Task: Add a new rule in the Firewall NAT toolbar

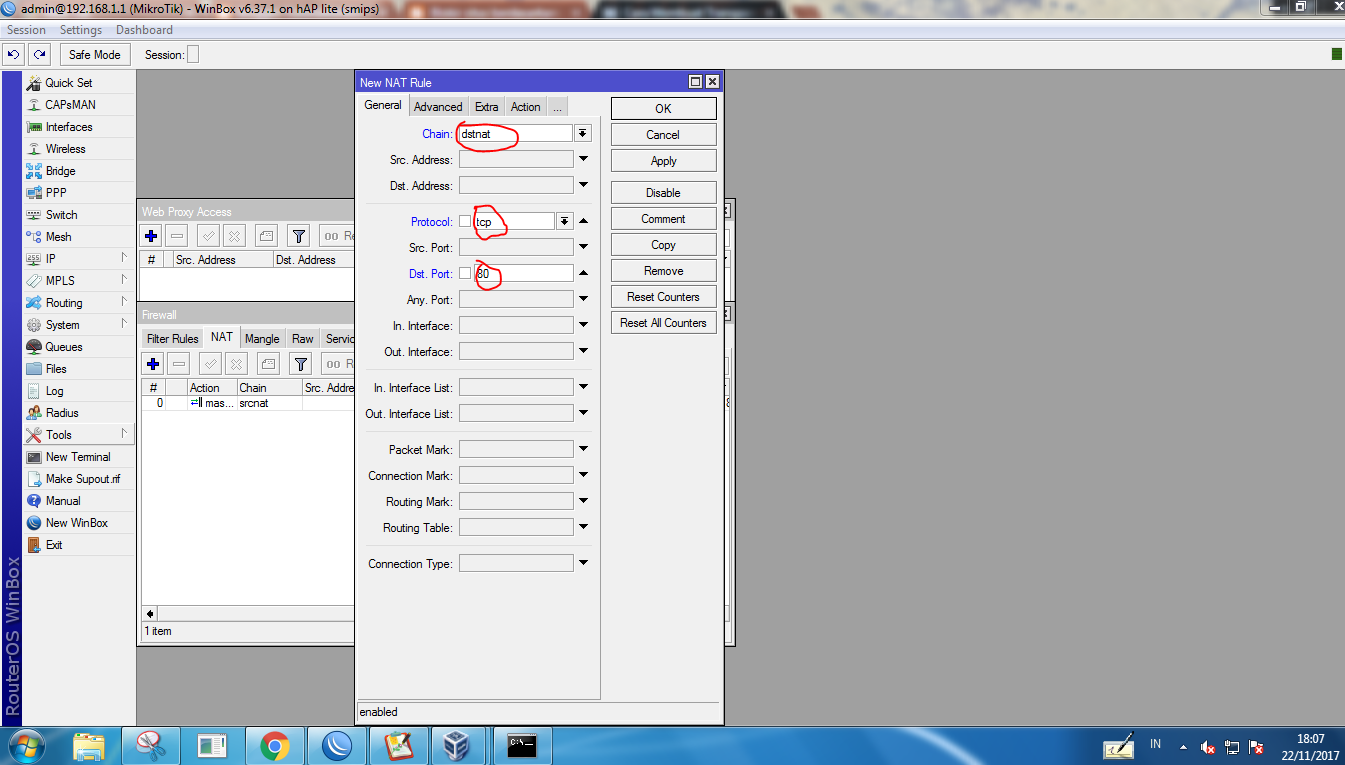Action: coord(153,363)
